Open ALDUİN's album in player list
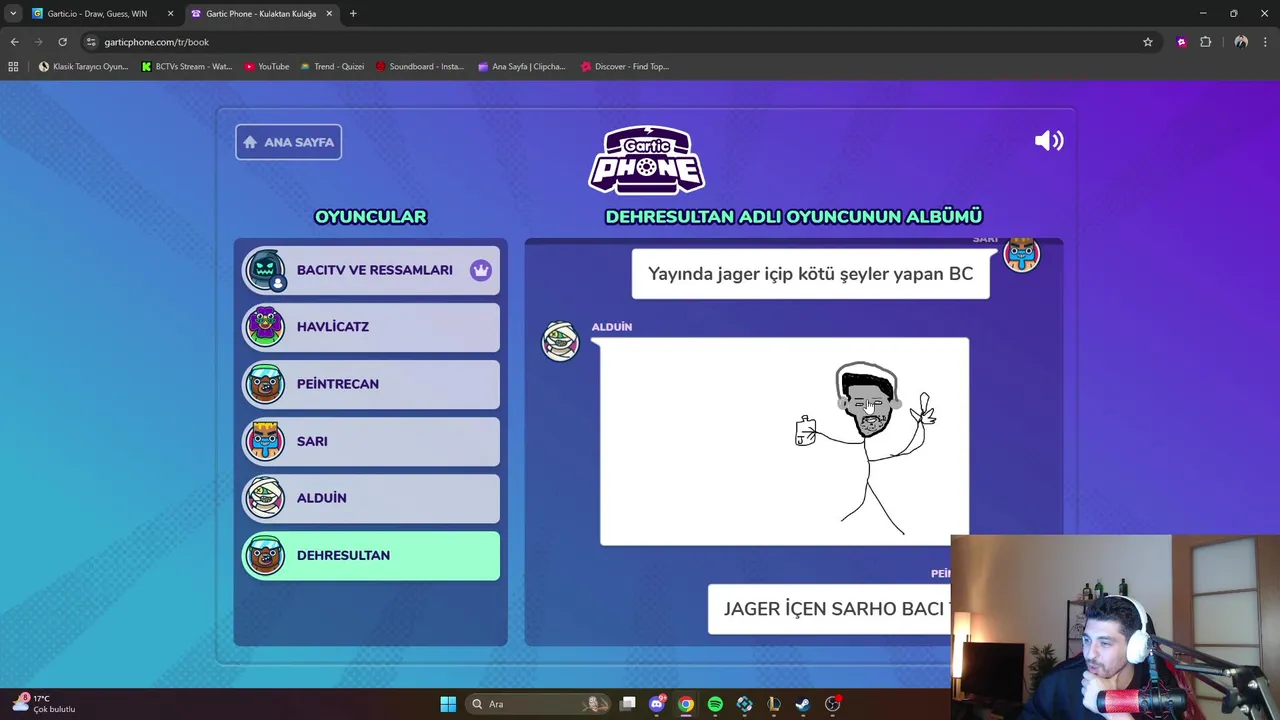The height and width of the screenshot is (720, 1280). 371,498
